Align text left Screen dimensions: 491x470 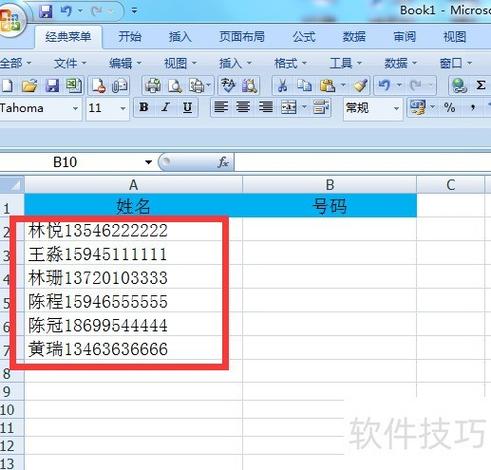tap(221, 107)
